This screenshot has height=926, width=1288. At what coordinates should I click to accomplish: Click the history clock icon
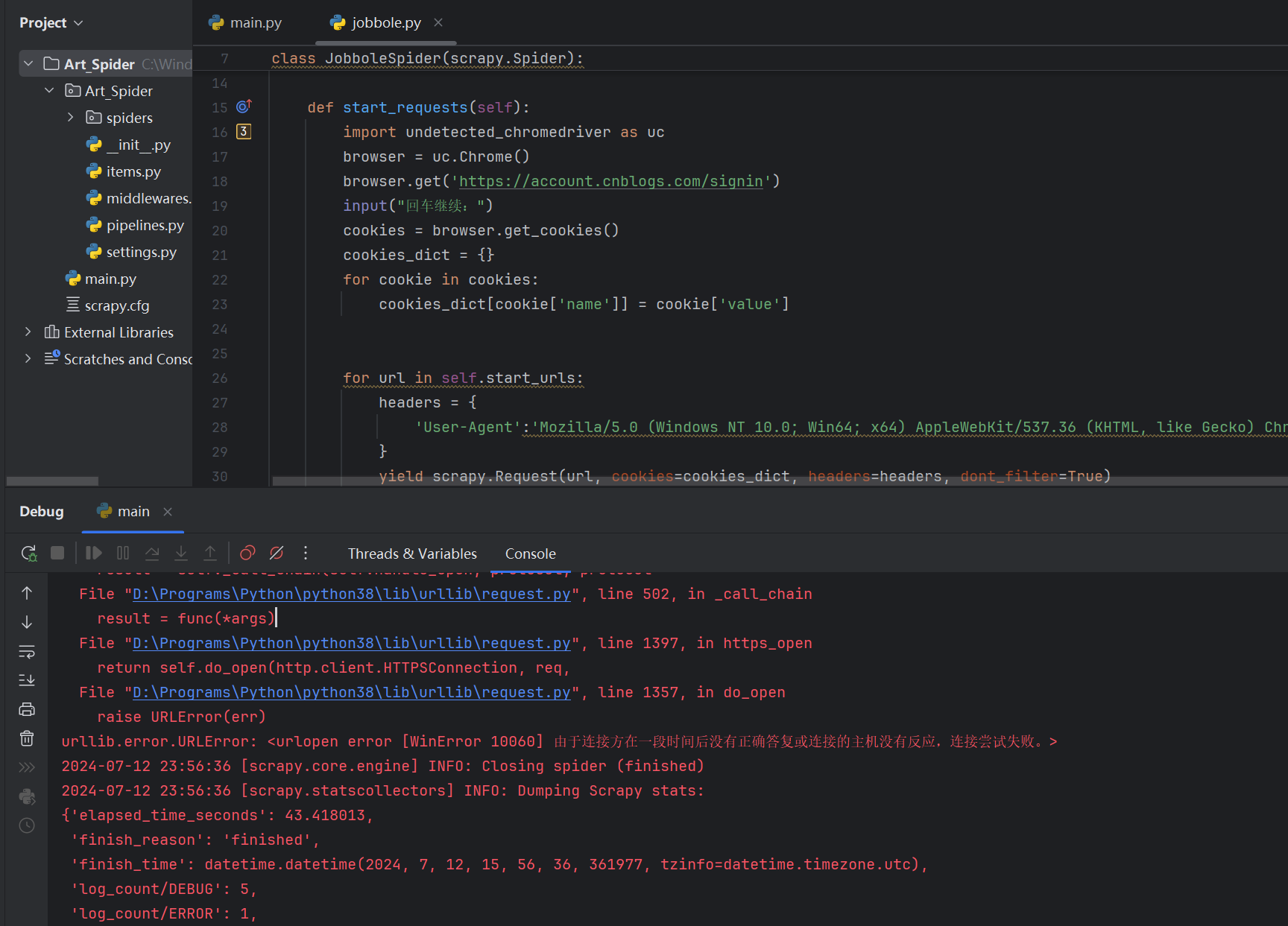pyautogui.click(x=27, y=825)
